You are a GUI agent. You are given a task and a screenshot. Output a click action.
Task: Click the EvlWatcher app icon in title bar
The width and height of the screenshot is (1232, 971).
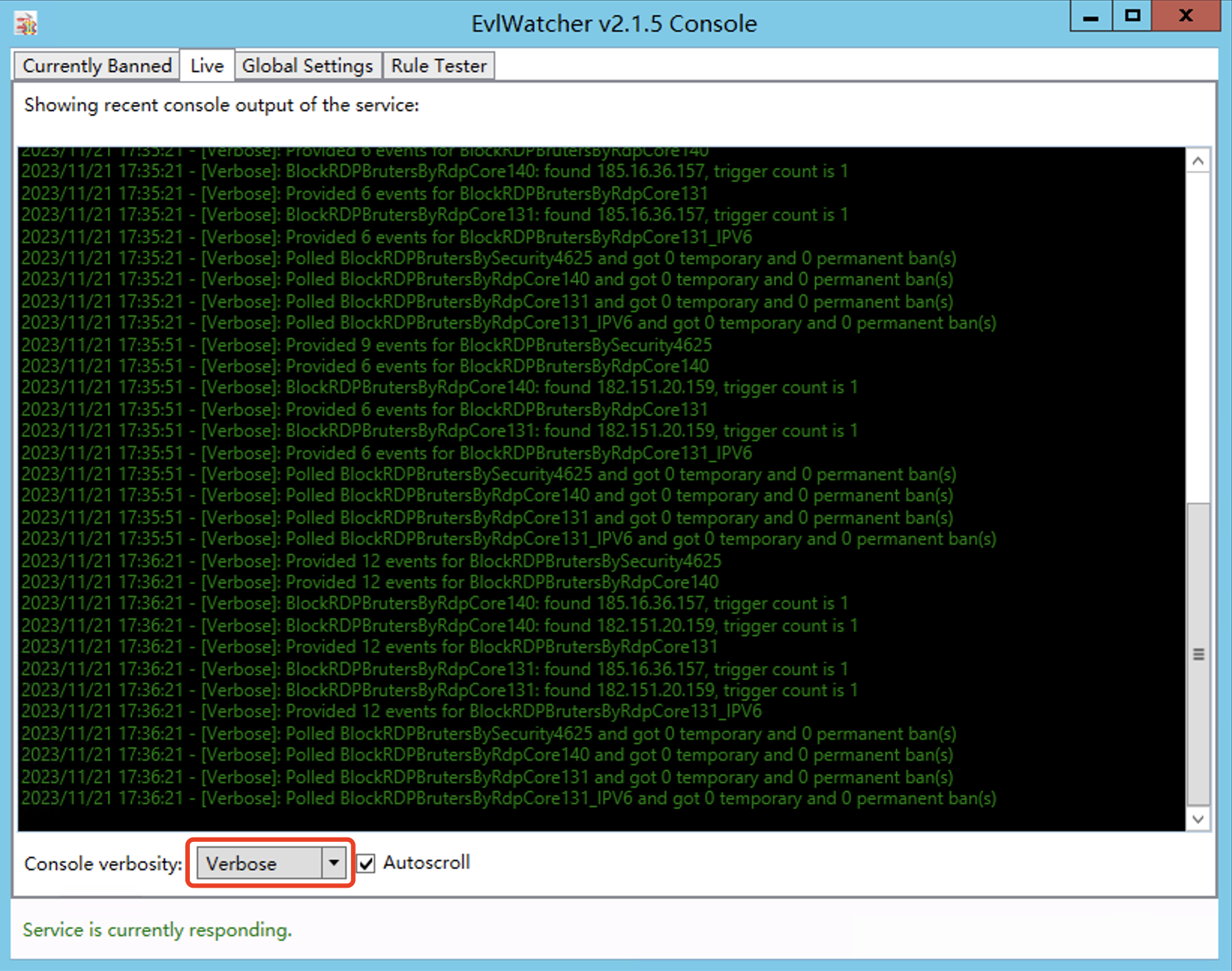coord(26,24)
